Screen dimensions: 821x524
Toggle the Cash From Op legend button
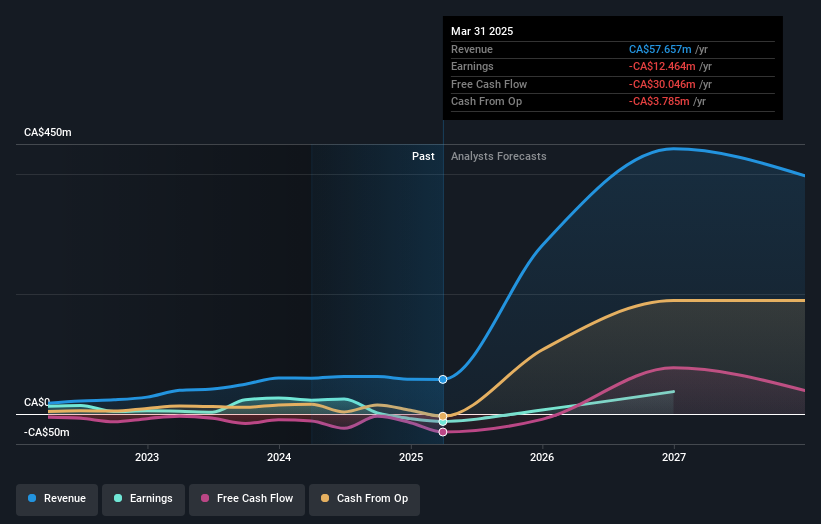[364, 499]
